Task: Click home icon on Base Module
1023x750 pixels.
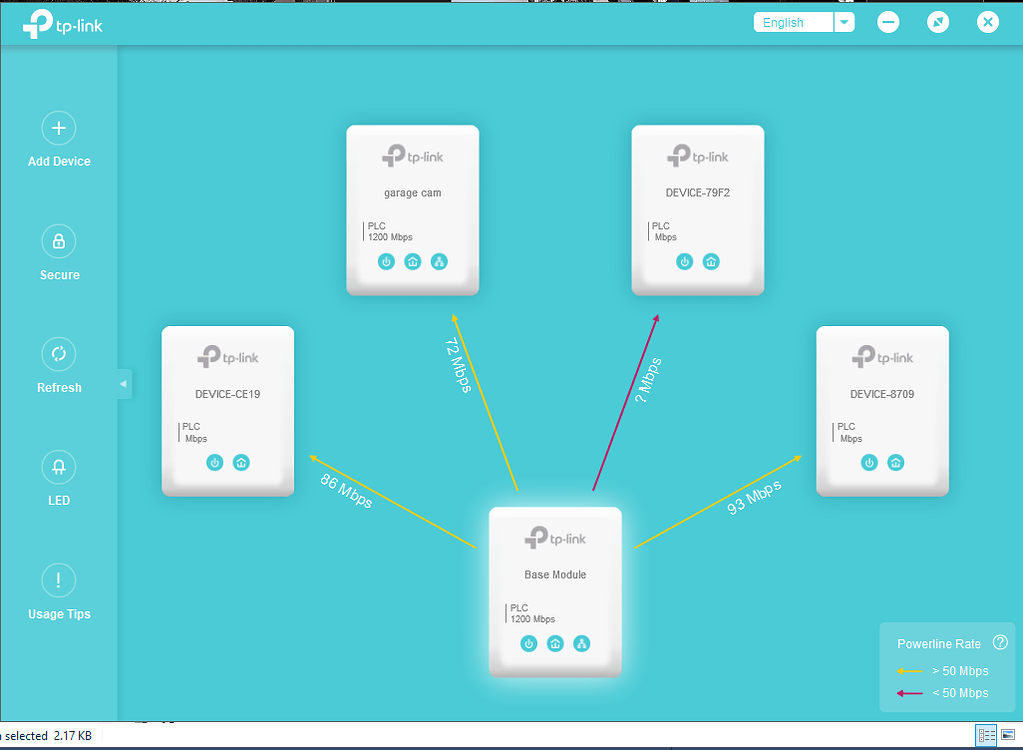Action: coord(555,644)
